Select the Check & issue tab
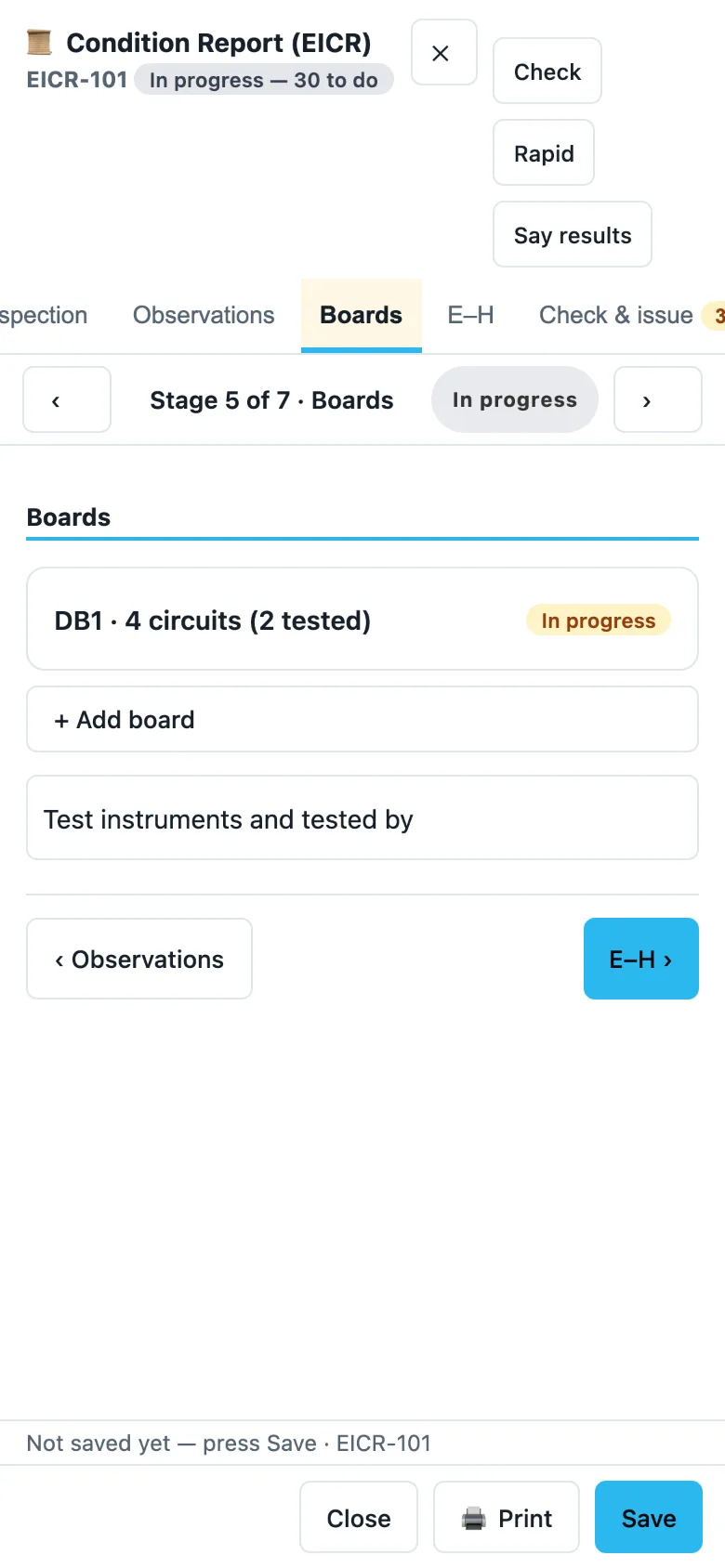This screenshot has height=1568, width=725. coord(615,316)
